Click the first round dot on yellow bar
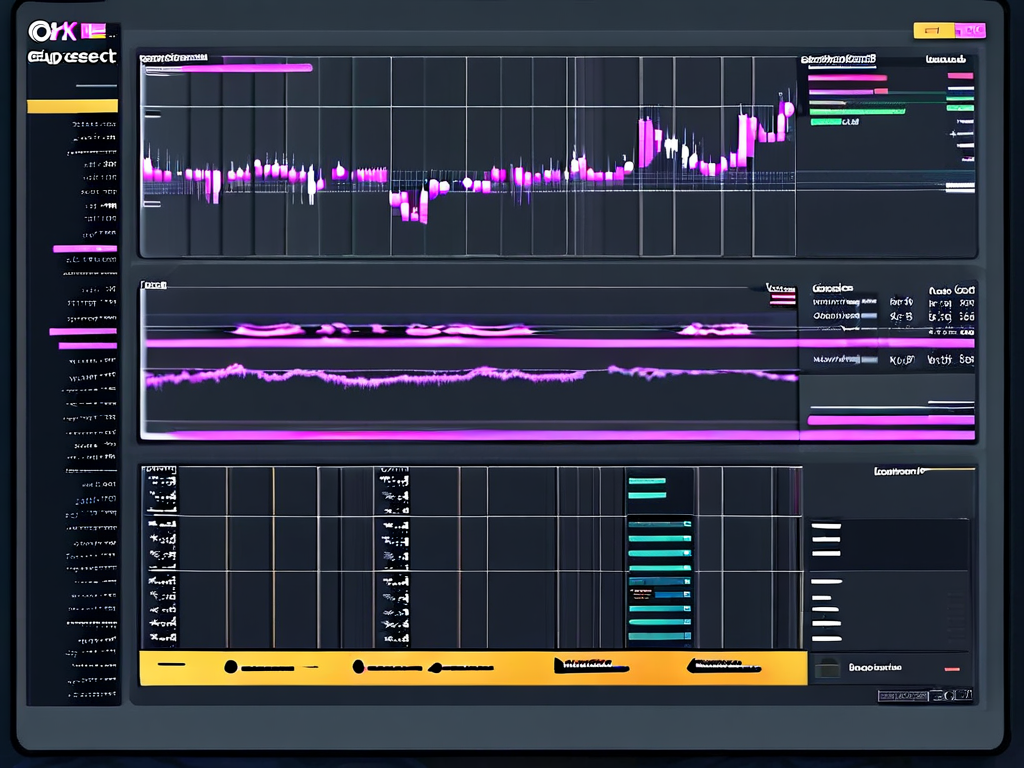The image size is (1024, 768). point(231,666)
